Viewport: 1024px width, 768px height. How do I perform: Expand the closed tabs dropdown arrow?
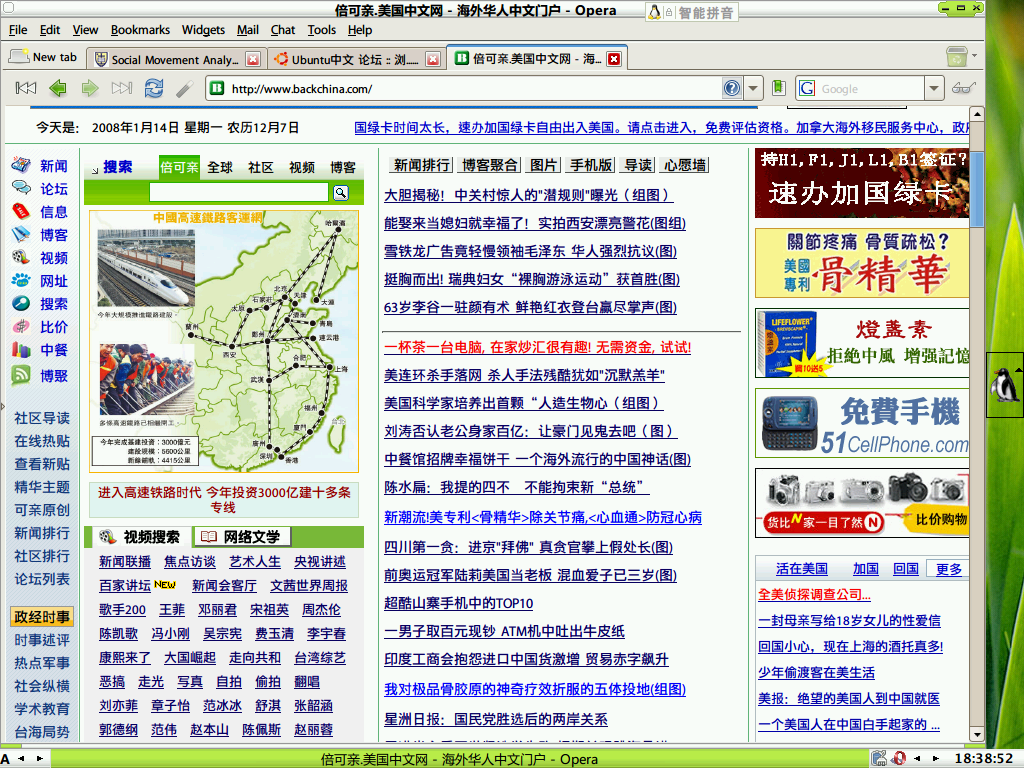click(974, 56)
